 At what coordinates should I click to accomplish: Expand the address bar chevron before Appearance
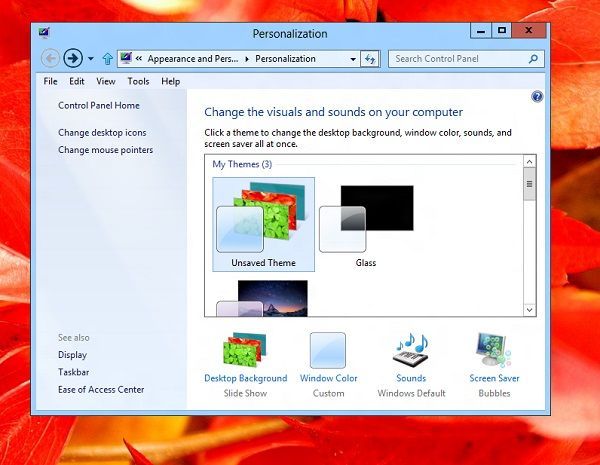click(139, 59)
